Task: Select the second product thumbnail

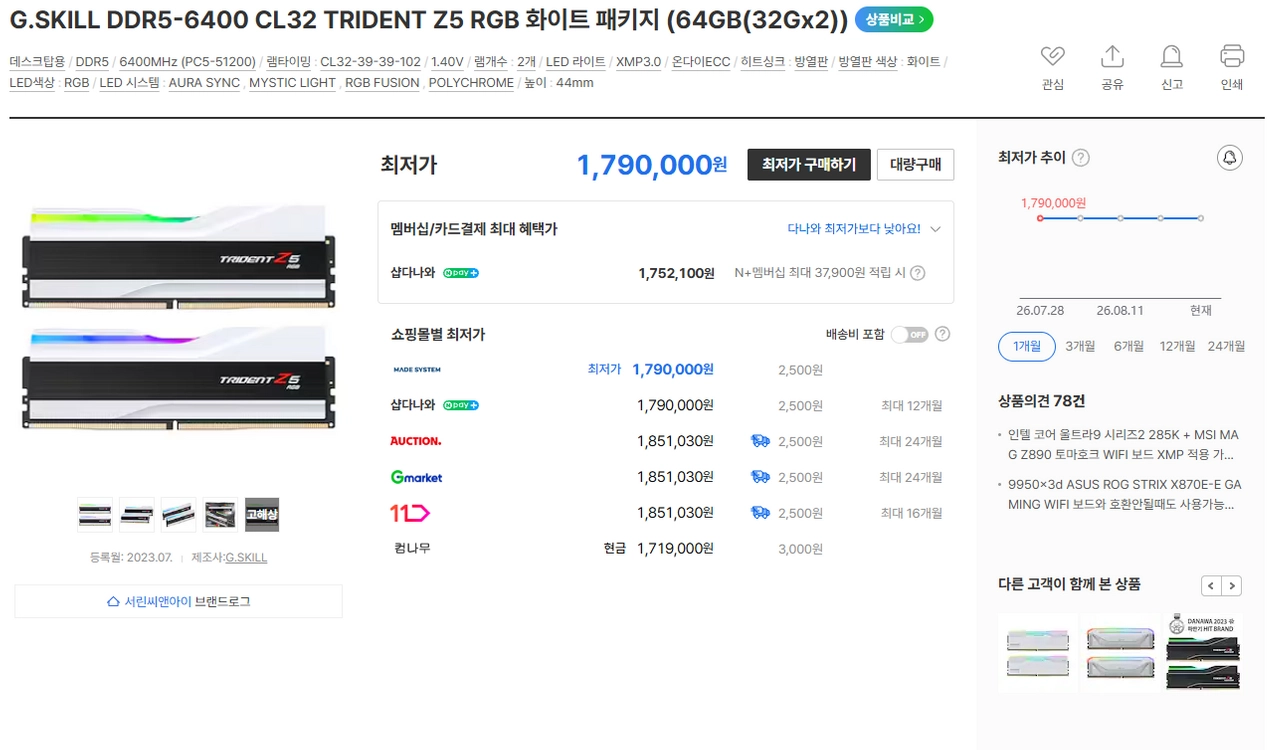Action: [x=137, y=515]
